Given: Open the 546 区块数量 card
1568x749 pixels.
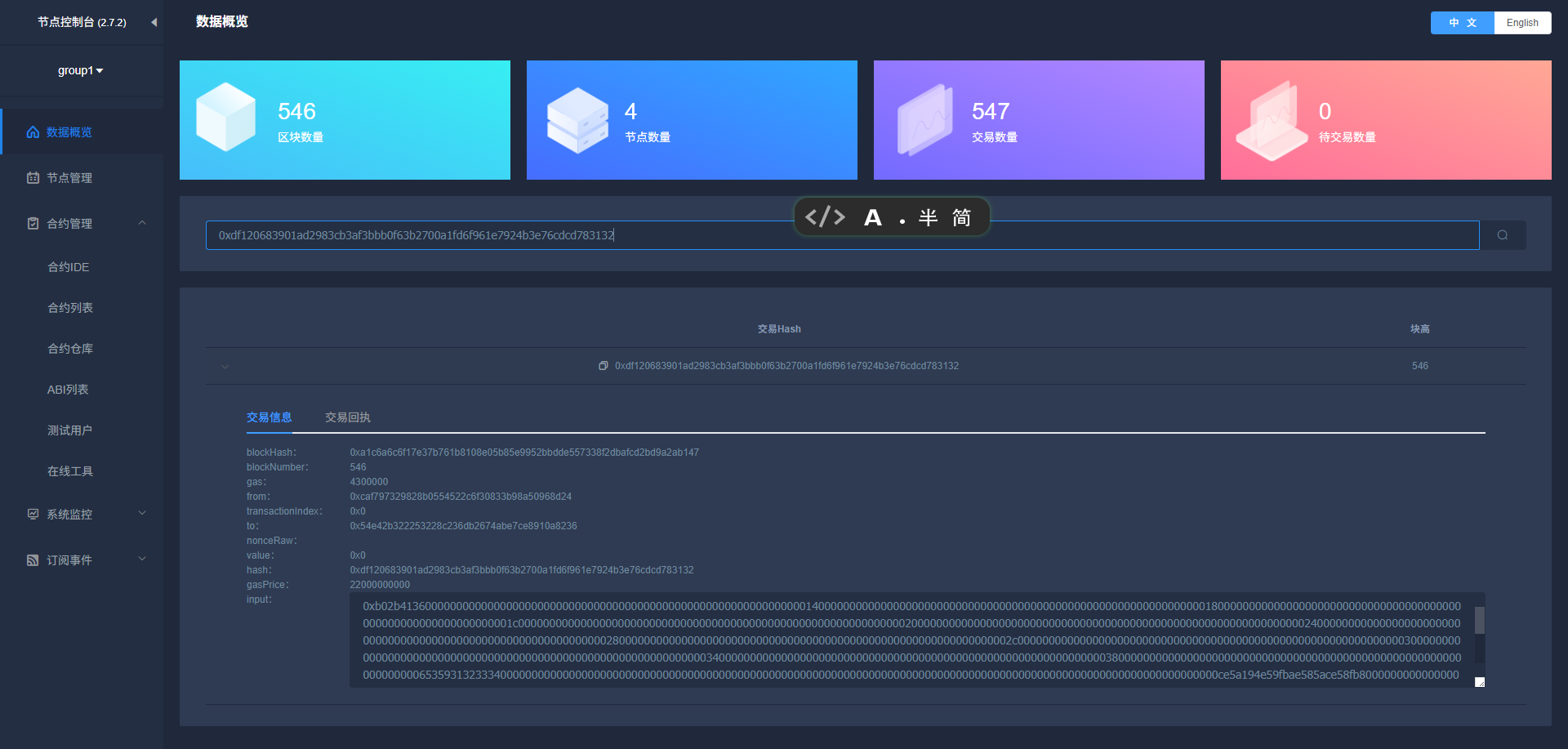Looking at the screenshot, I should pyautogui.click(x=345, y=120).
